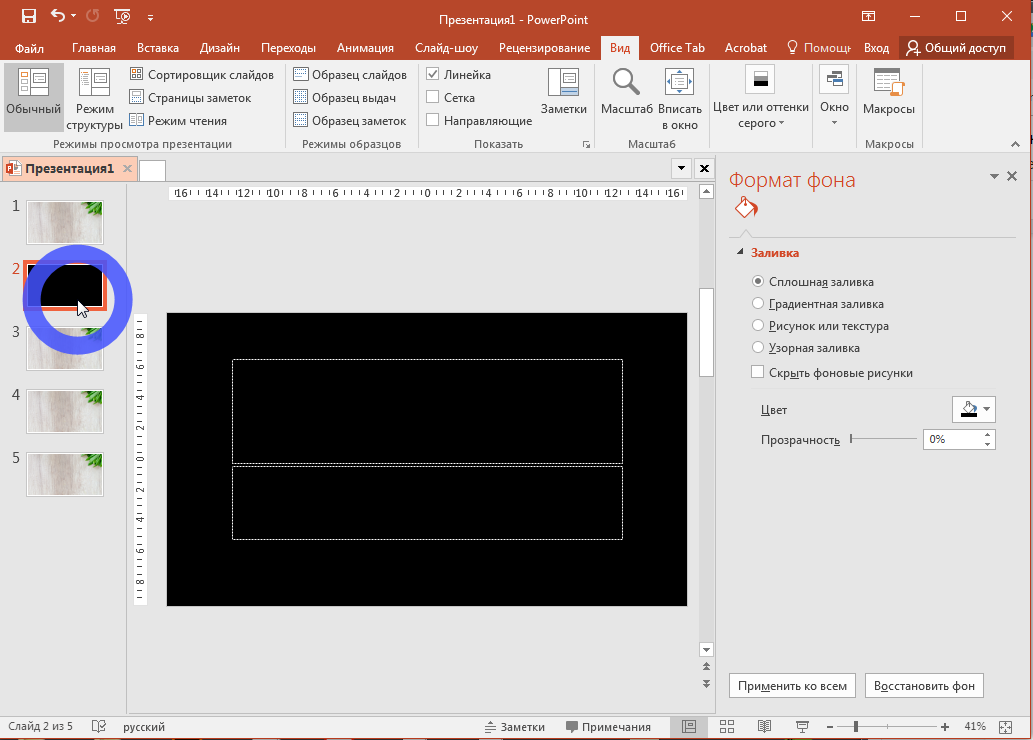Enable the Сетка gridlines checkbox
Image resolution: width=1033 pixels, height=740 pixels.
[433, 98]
